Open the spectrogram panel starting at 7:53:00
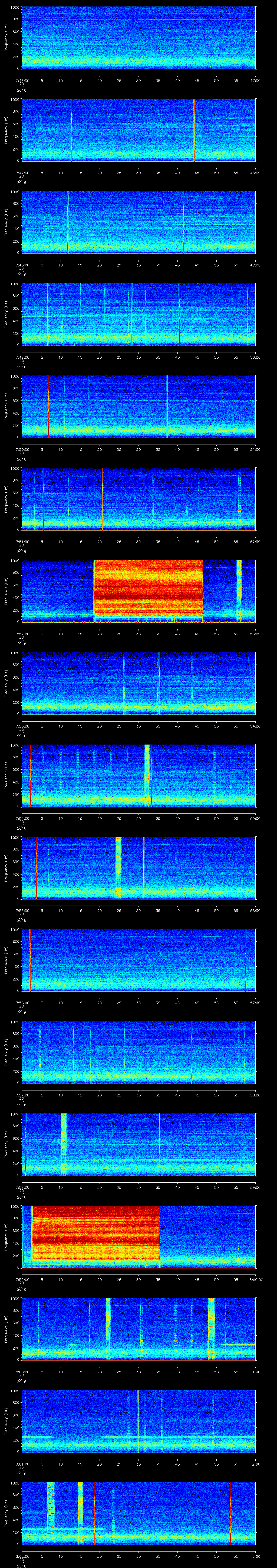Image resolution: width=277 pixels, height=1568 pixels. (x=138, y=683)
